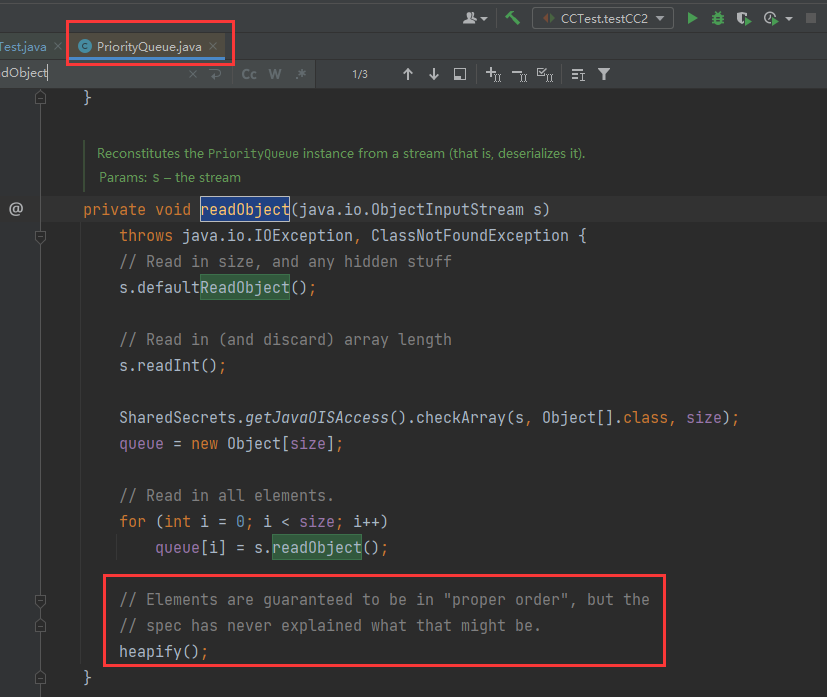Close the PriorityQueue.java tab
Viewport: 827px width, 697px height.
213,46
